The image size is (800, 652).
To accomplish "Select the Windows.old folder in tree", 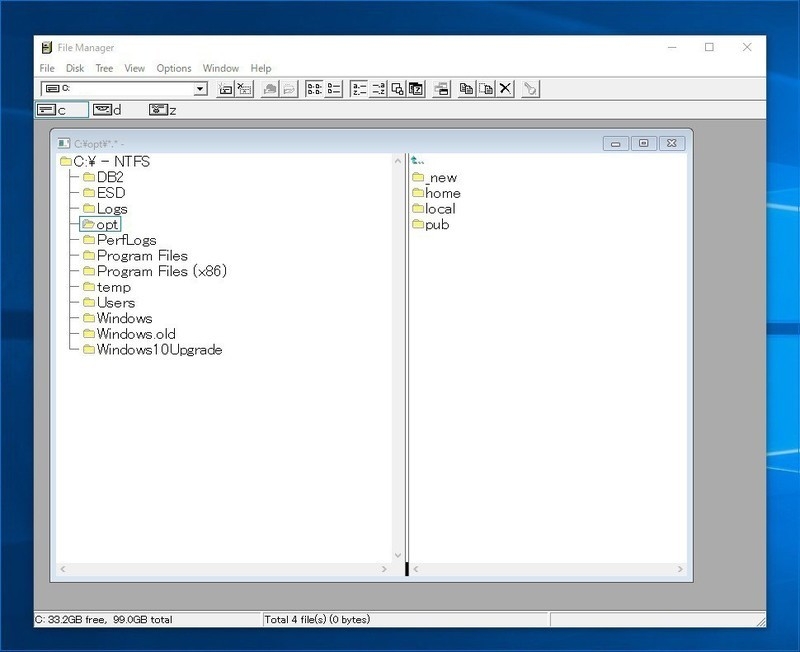I will tap(129, 334).
